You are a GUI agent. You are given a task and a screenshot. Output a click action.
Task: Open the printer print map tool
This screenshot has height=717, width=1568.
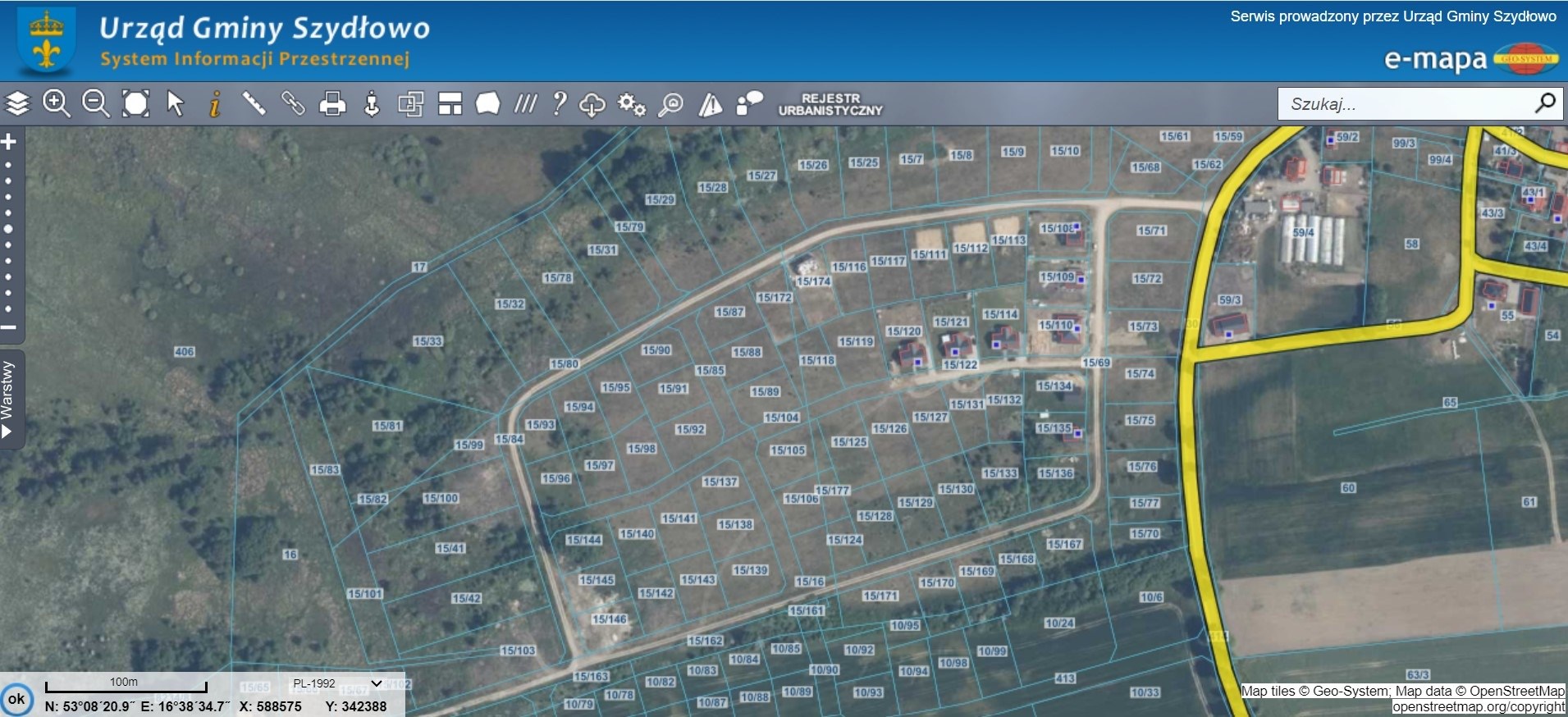pyautogui.click(x=332, y=104)
